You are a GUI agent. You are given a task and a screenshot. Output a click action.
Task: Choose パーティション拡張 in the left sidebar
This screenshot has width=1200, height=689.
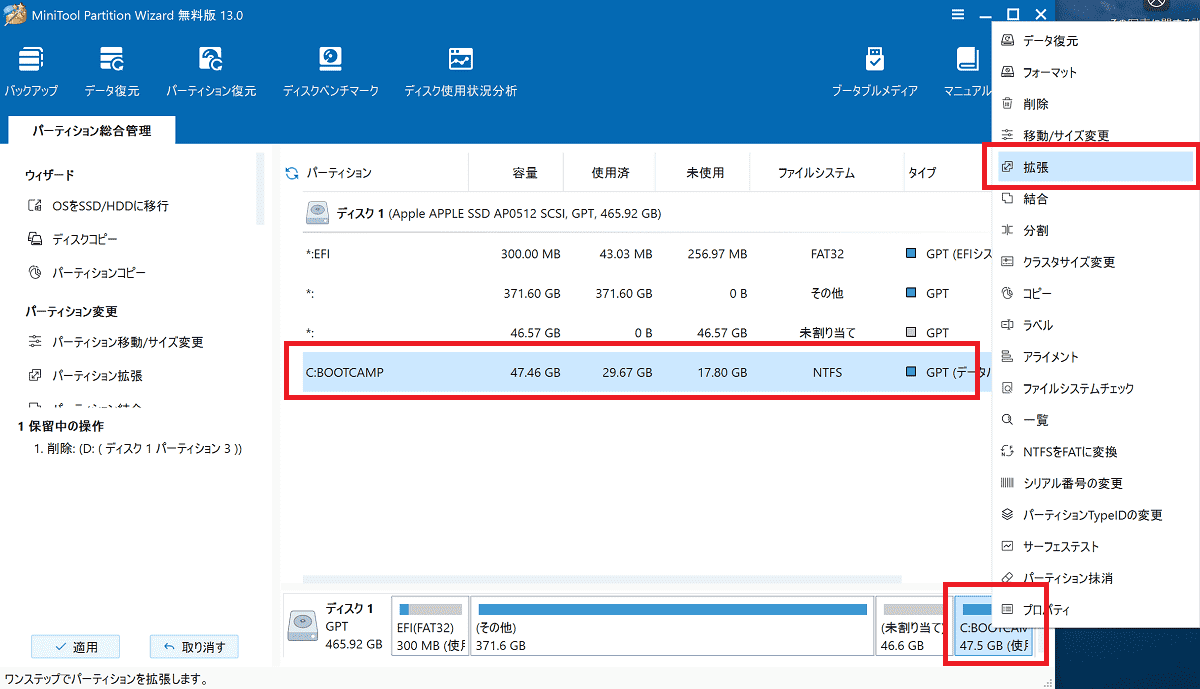(85, 376)
